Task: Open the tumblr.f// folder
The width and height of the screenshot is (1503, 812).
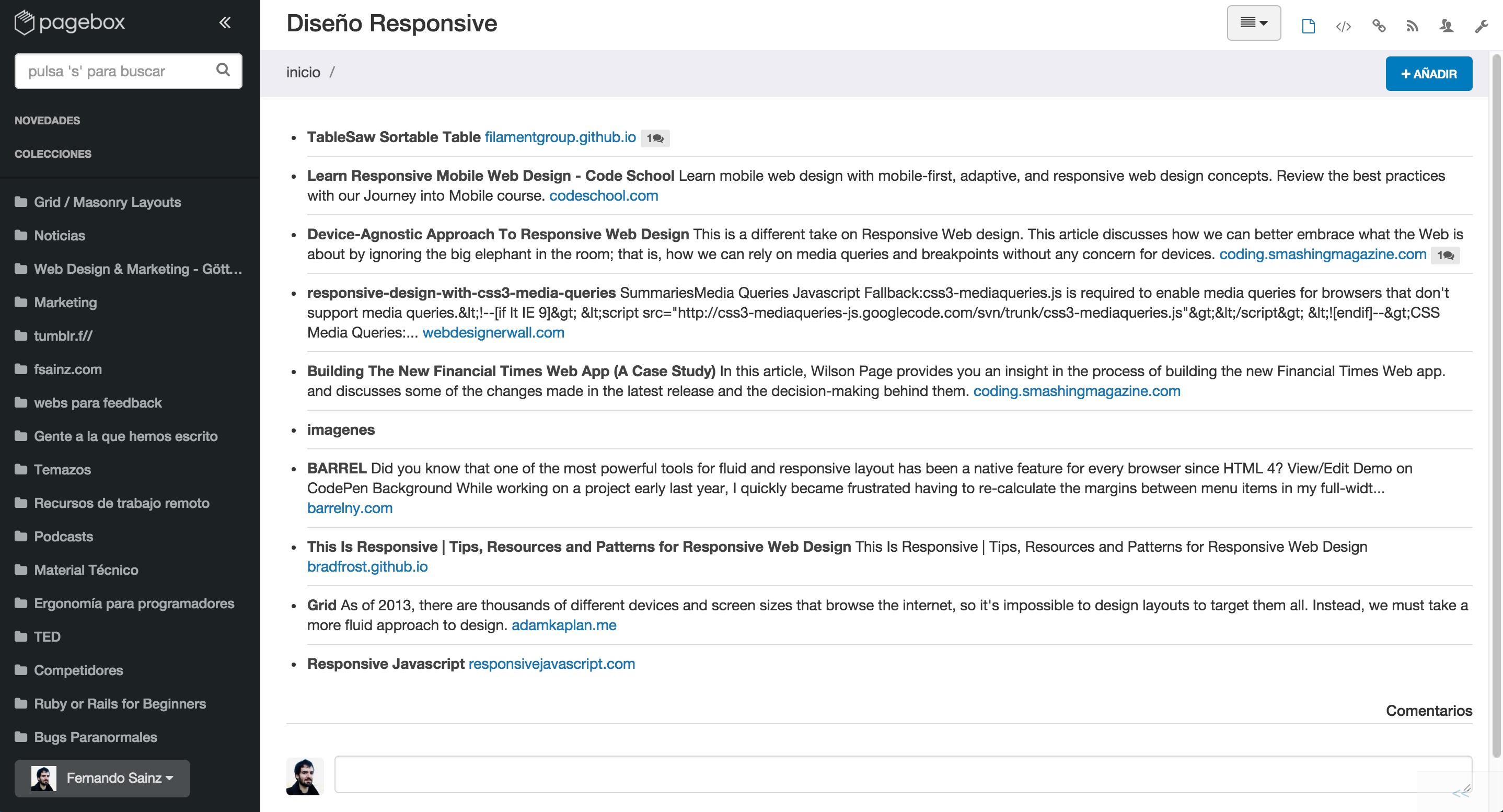Action: (x=63, y=336)
